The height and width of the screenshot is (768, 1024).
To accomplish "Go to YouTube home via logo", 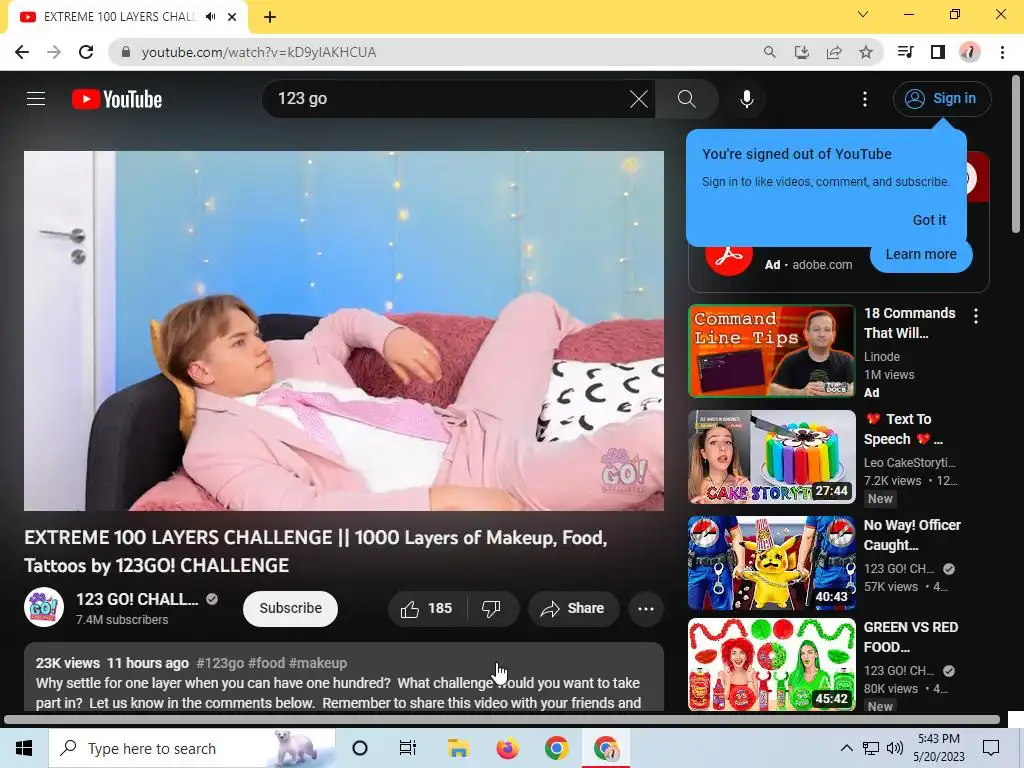I will pyautogui.click(x=117, y=99).
